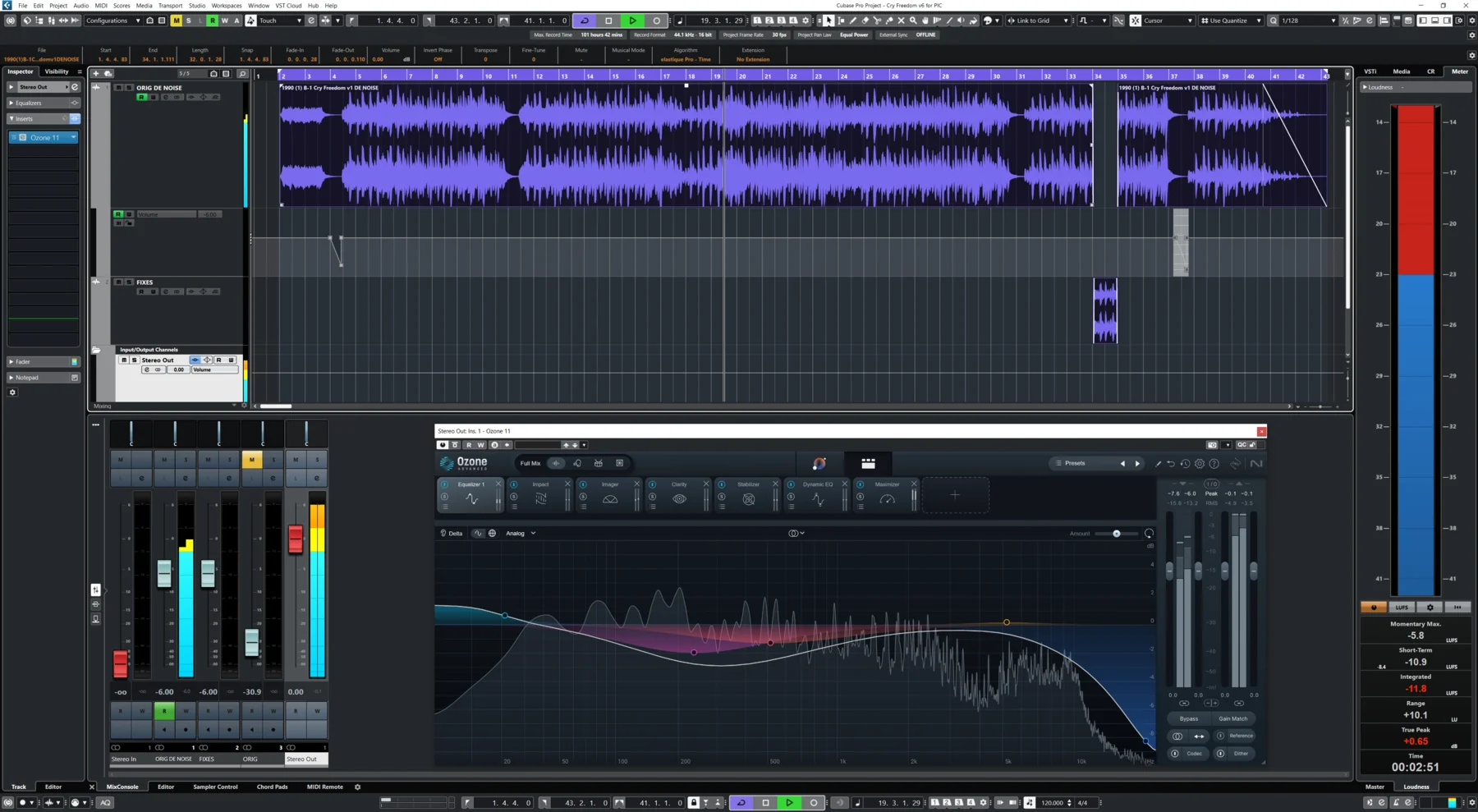Toggle Clarity module power button
Screen dimensions: 1478x812
652,484
